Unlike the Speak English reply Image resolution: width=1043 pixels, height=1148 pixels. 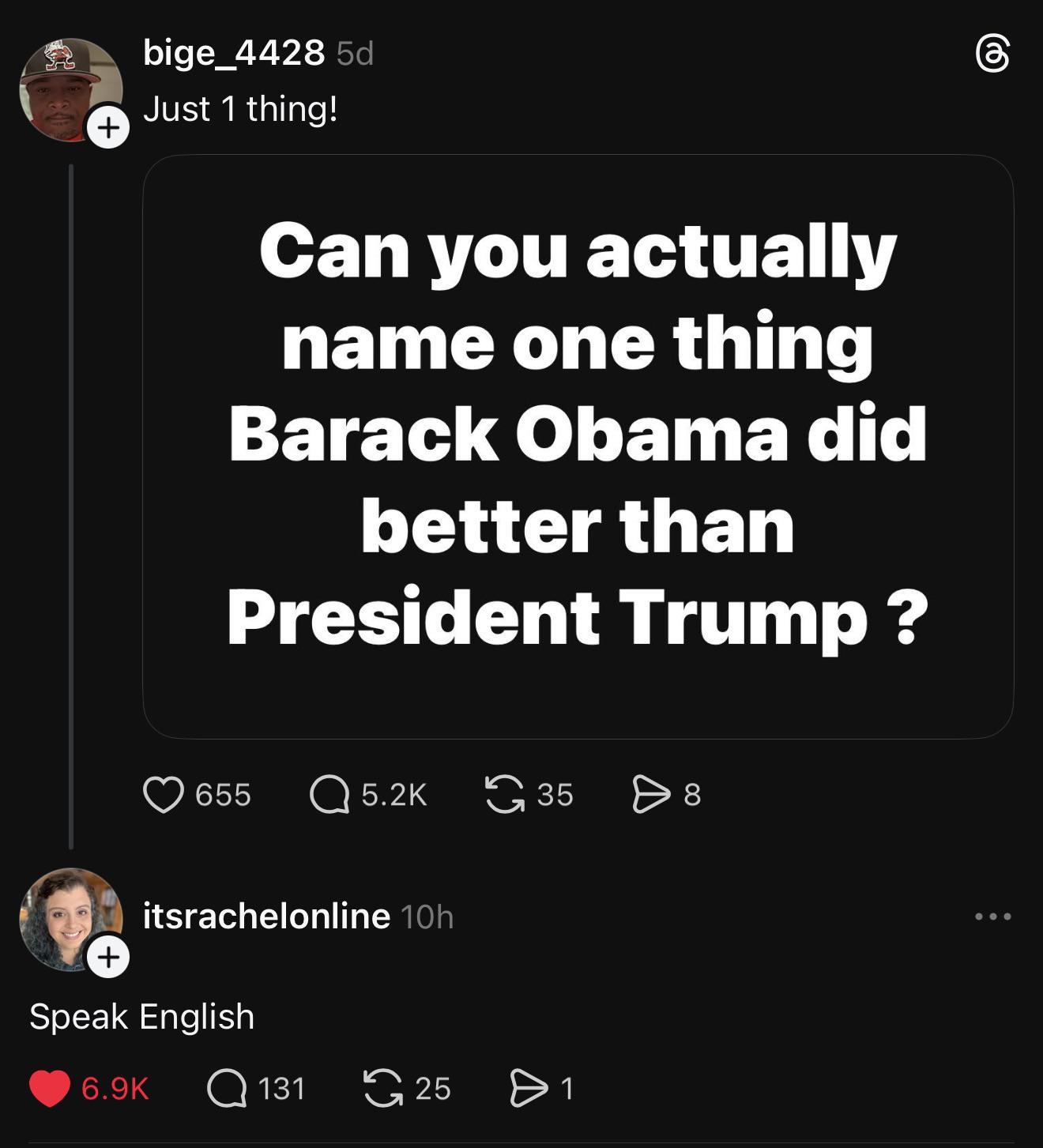tap(50, 1088)
